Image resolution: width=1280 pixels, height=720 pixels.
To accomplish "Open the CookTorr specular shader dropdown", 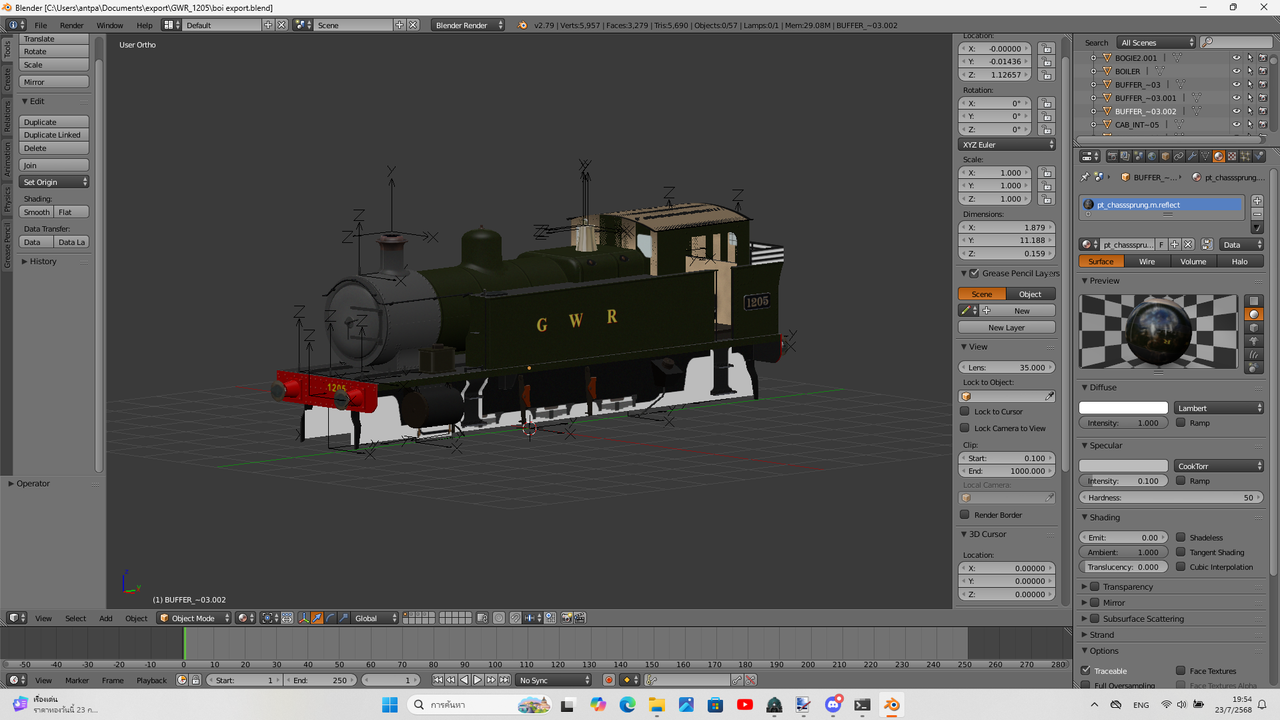I will 1219,466.
